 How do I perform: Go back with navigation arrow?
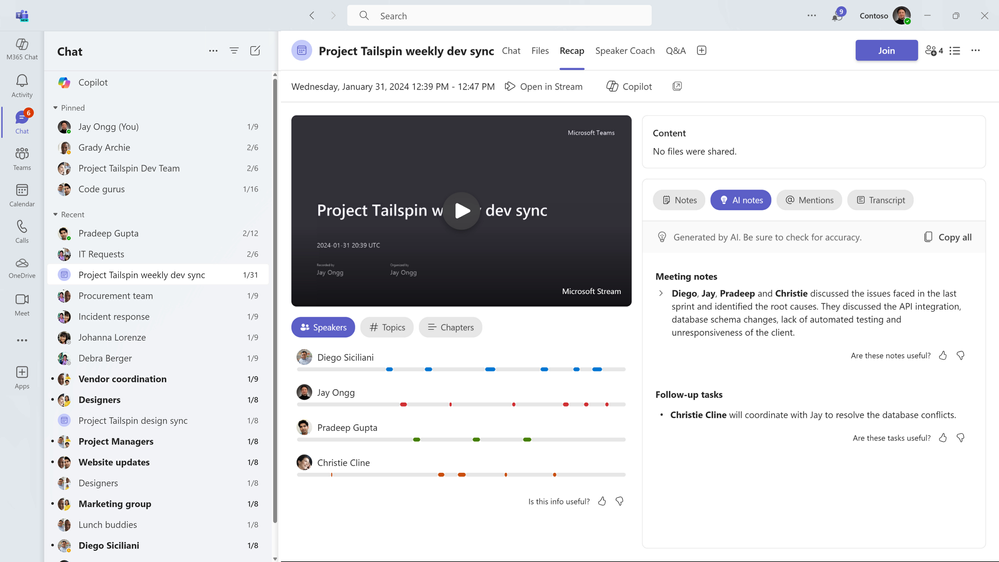pyautogui.click(x=312, y=15)
